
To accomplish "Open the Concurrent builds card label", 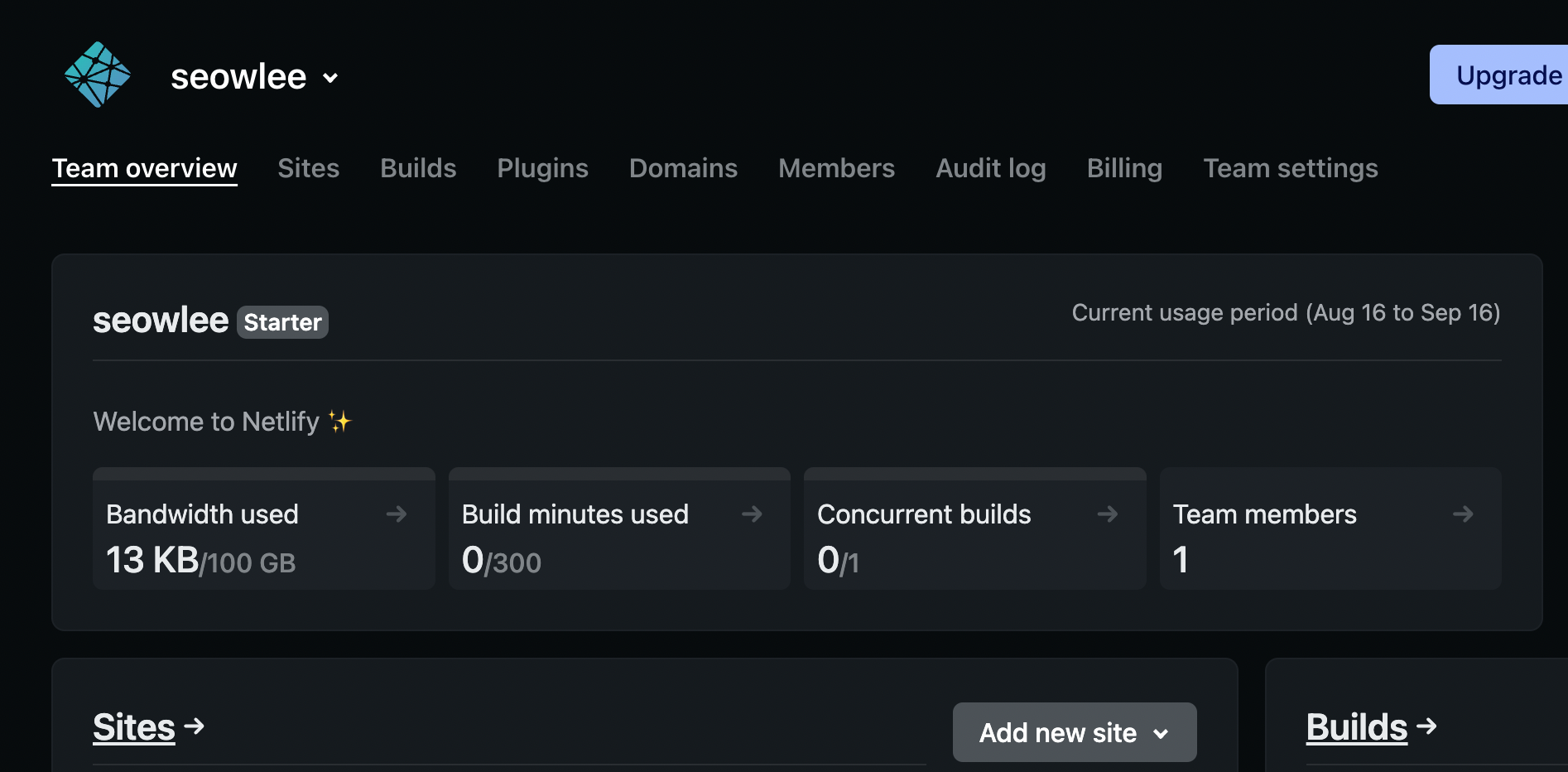I will tap(924, 514).
